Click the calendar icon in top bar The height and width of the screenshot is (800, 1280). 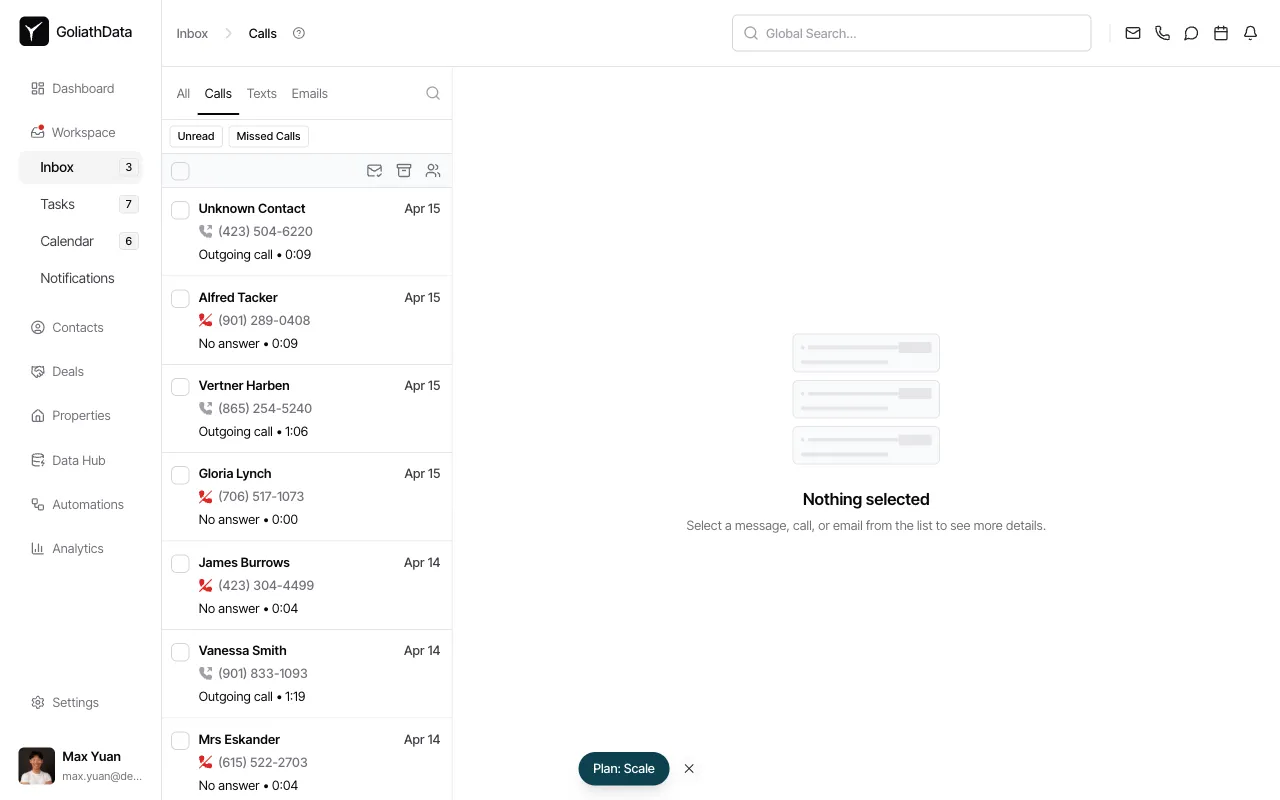click(1220, 33)
